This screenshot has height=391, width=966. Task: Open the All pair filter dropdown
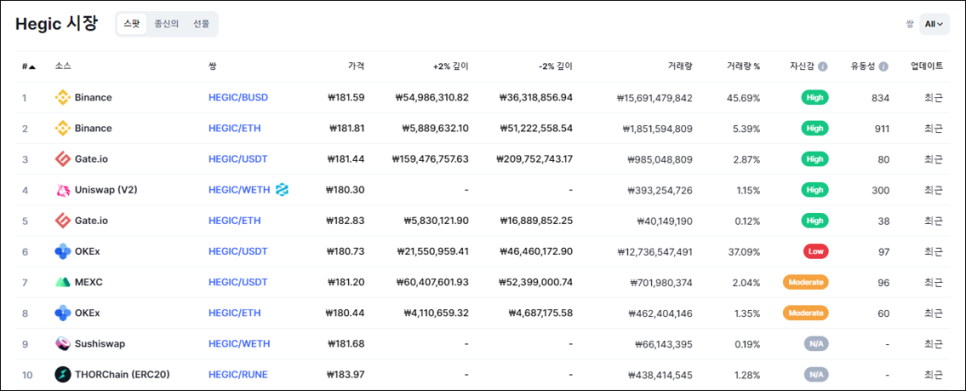tap(934, 24)
